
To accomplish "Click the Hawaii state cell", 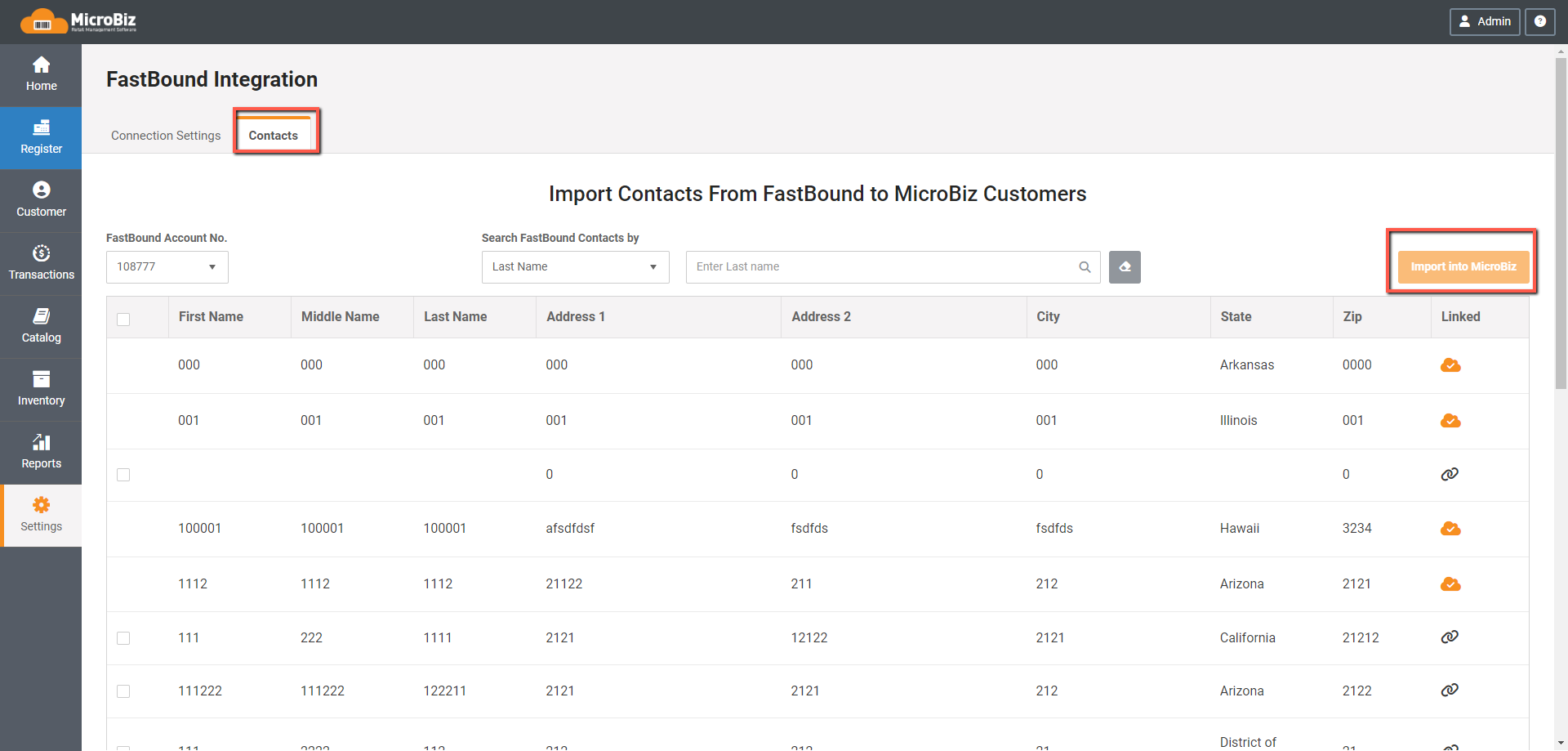I will [1240, 529].
